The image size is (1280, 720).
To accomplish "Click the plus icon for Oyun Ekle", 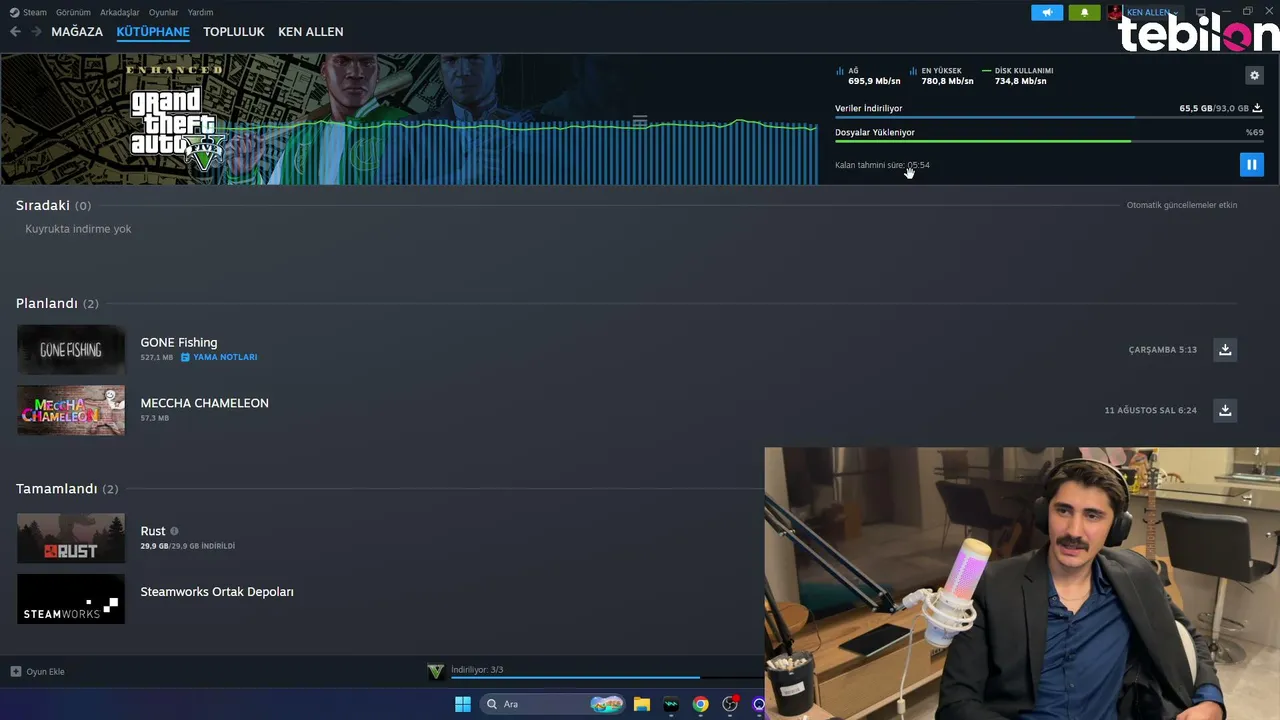I will 15,671.
